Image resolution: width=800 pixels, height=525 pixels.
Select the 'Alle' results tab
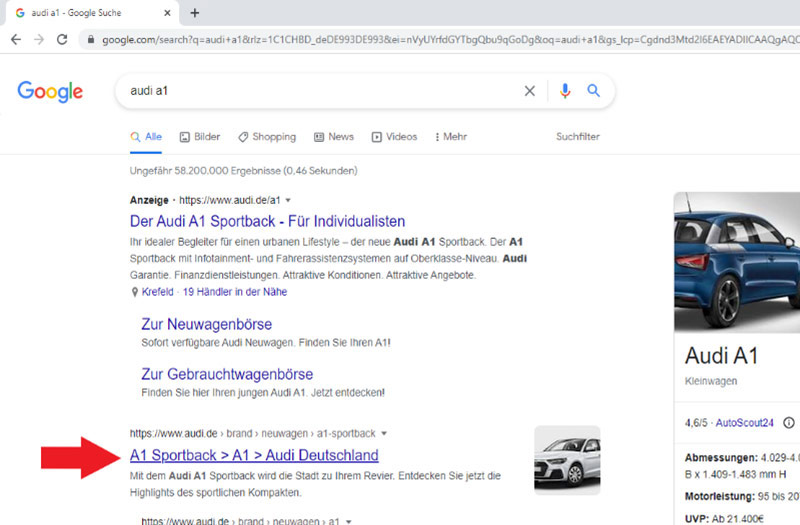(146, 137)
